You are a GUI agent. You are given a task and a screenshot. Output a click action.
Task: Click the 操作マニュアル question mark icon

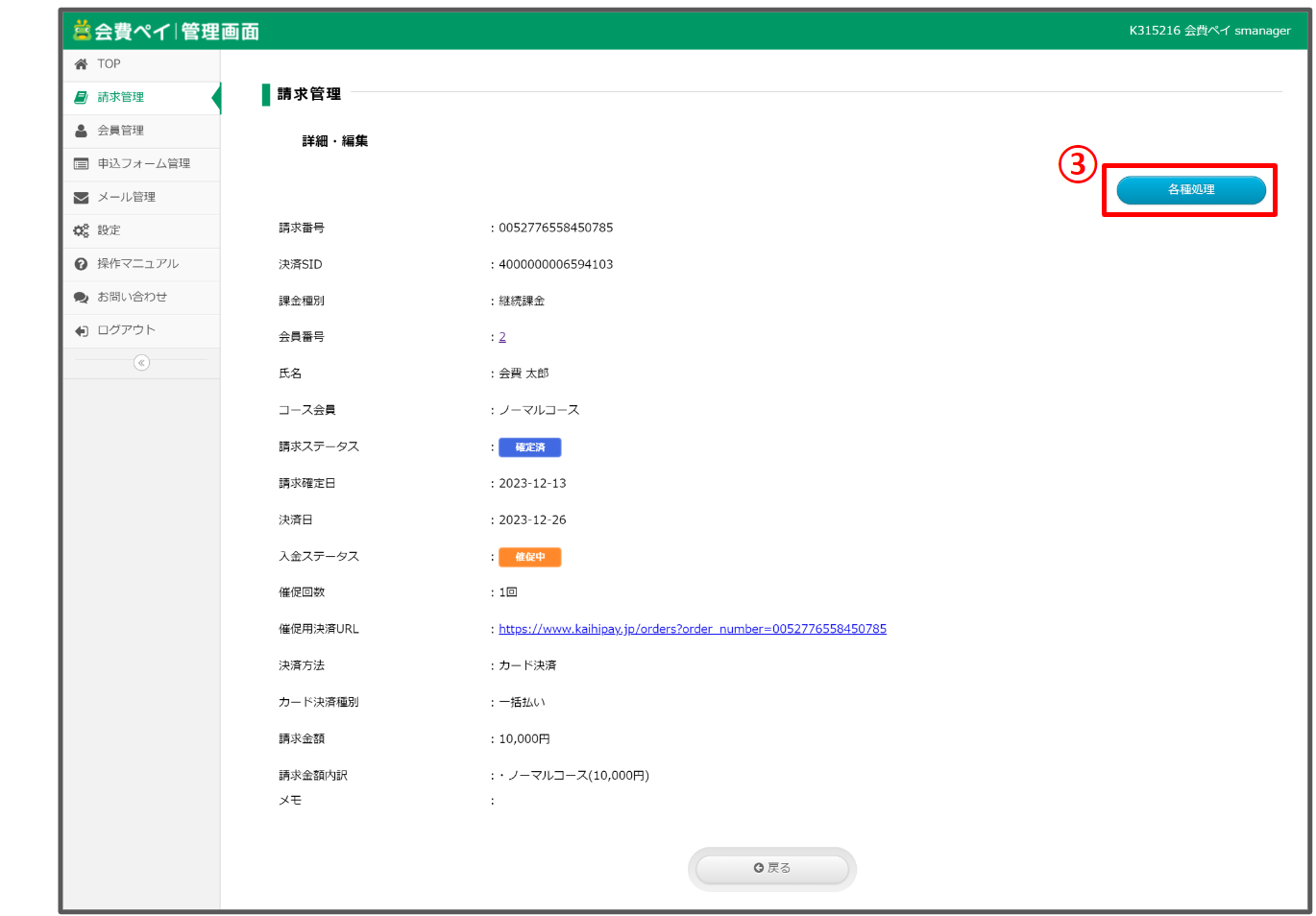(x=82, y=264)
